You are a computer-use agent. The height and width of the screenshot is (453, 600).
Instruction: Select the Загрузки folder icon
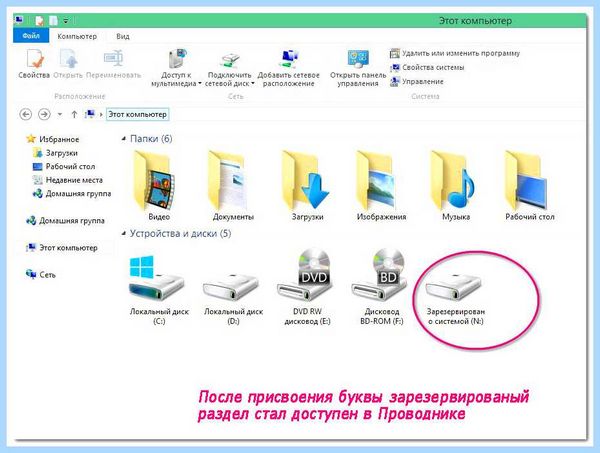click(307, 186)
